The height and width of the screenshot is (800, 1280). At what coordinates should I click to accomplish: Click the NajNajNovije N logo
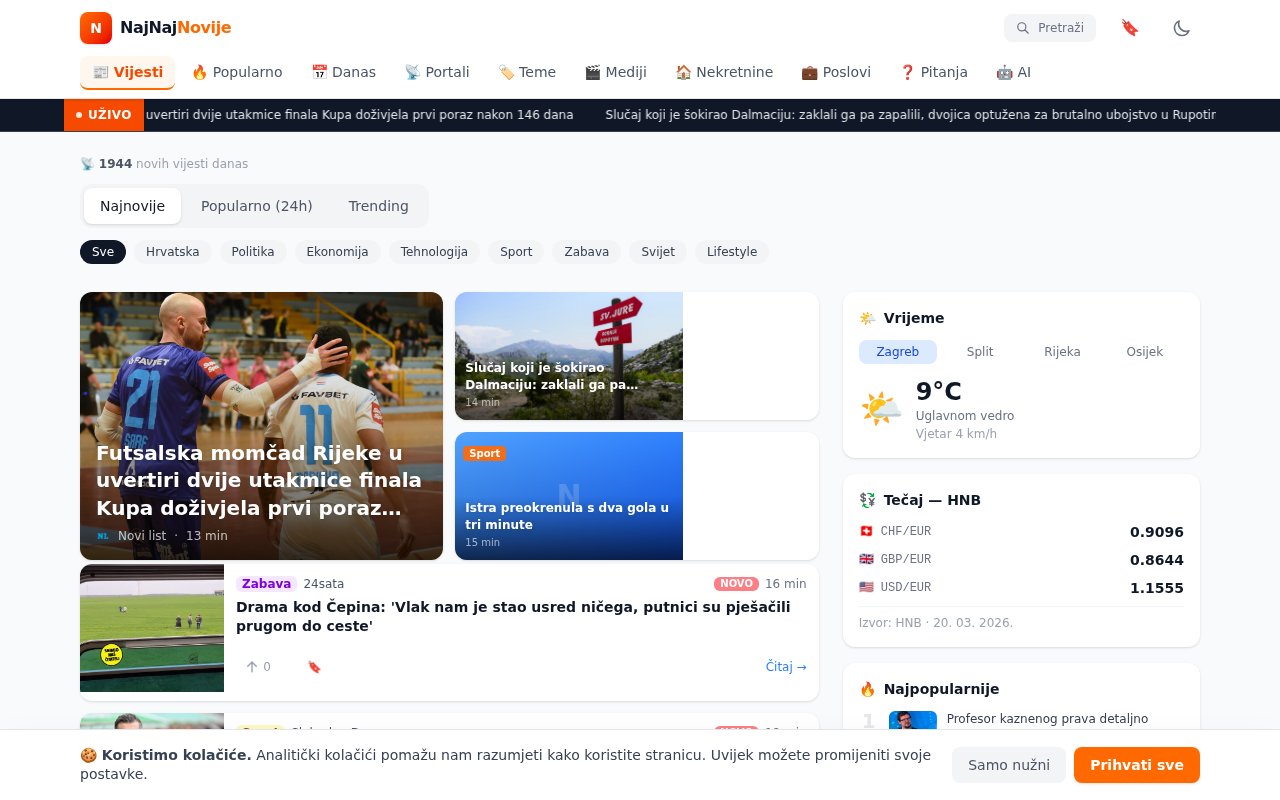[95, 28]
